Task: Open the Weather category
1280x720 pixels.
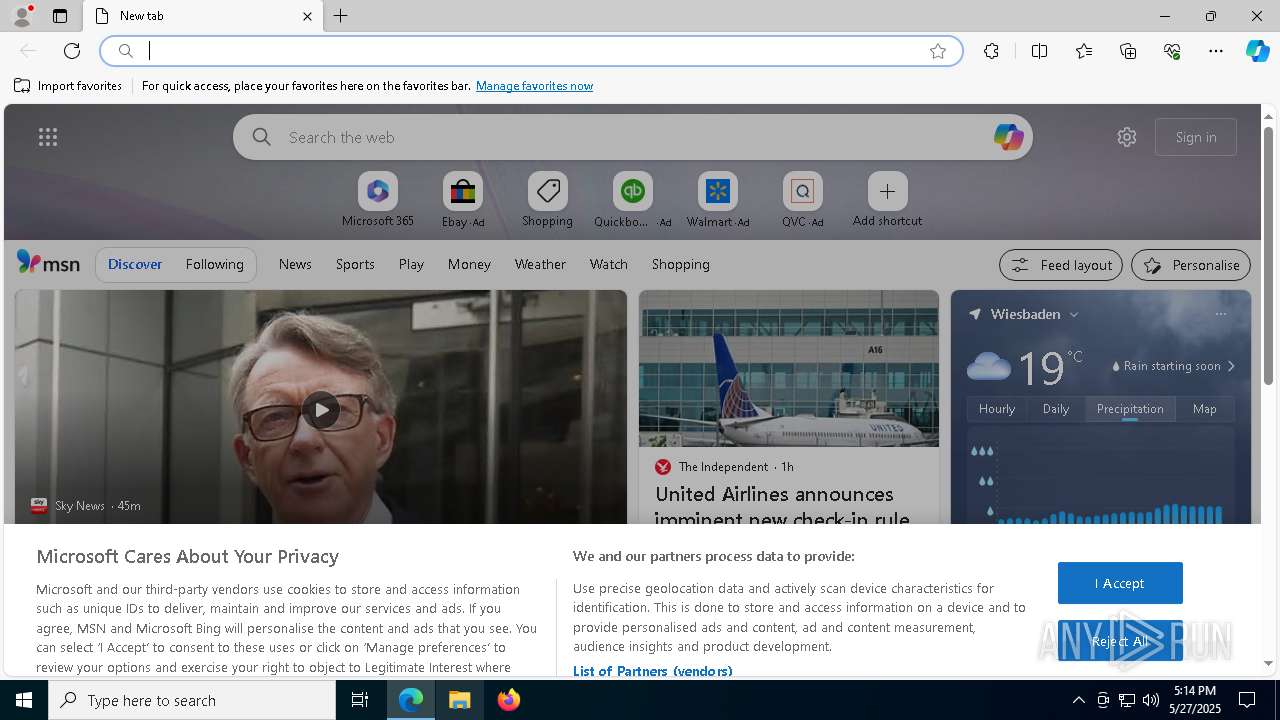Action: click(x=540, y=264)
